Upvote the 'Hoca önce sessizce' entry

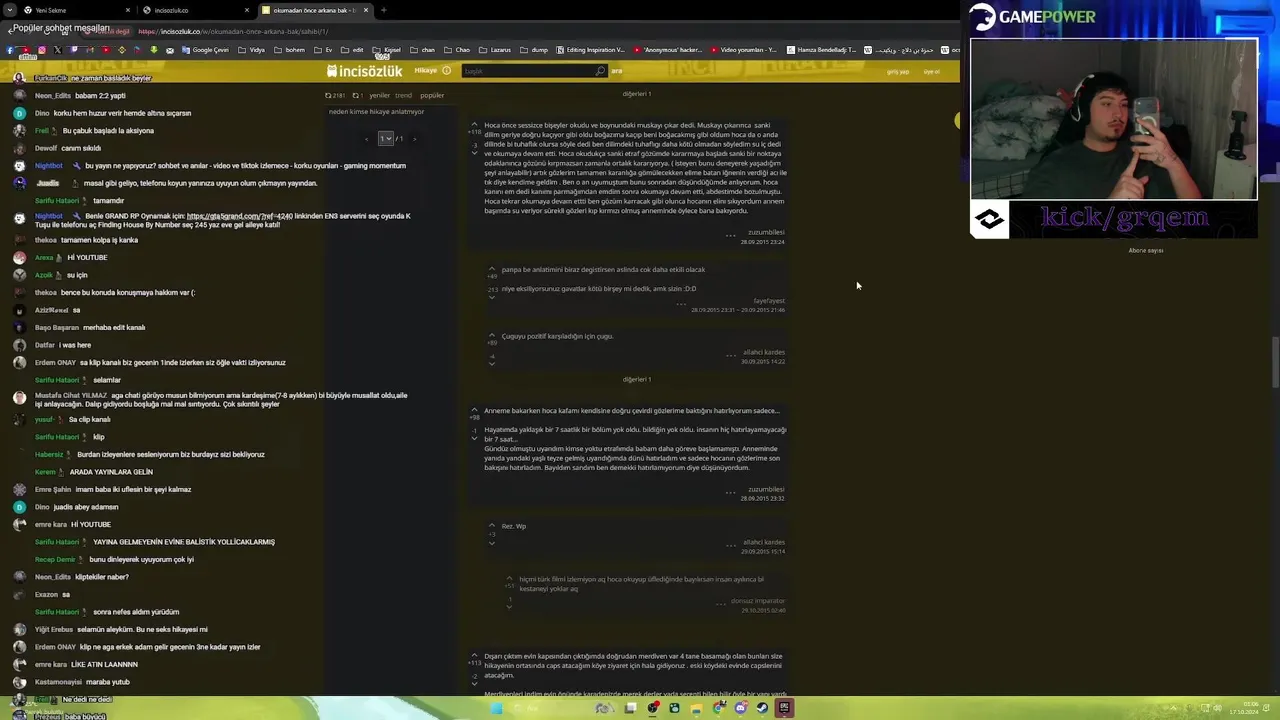(x=475, y=125)
